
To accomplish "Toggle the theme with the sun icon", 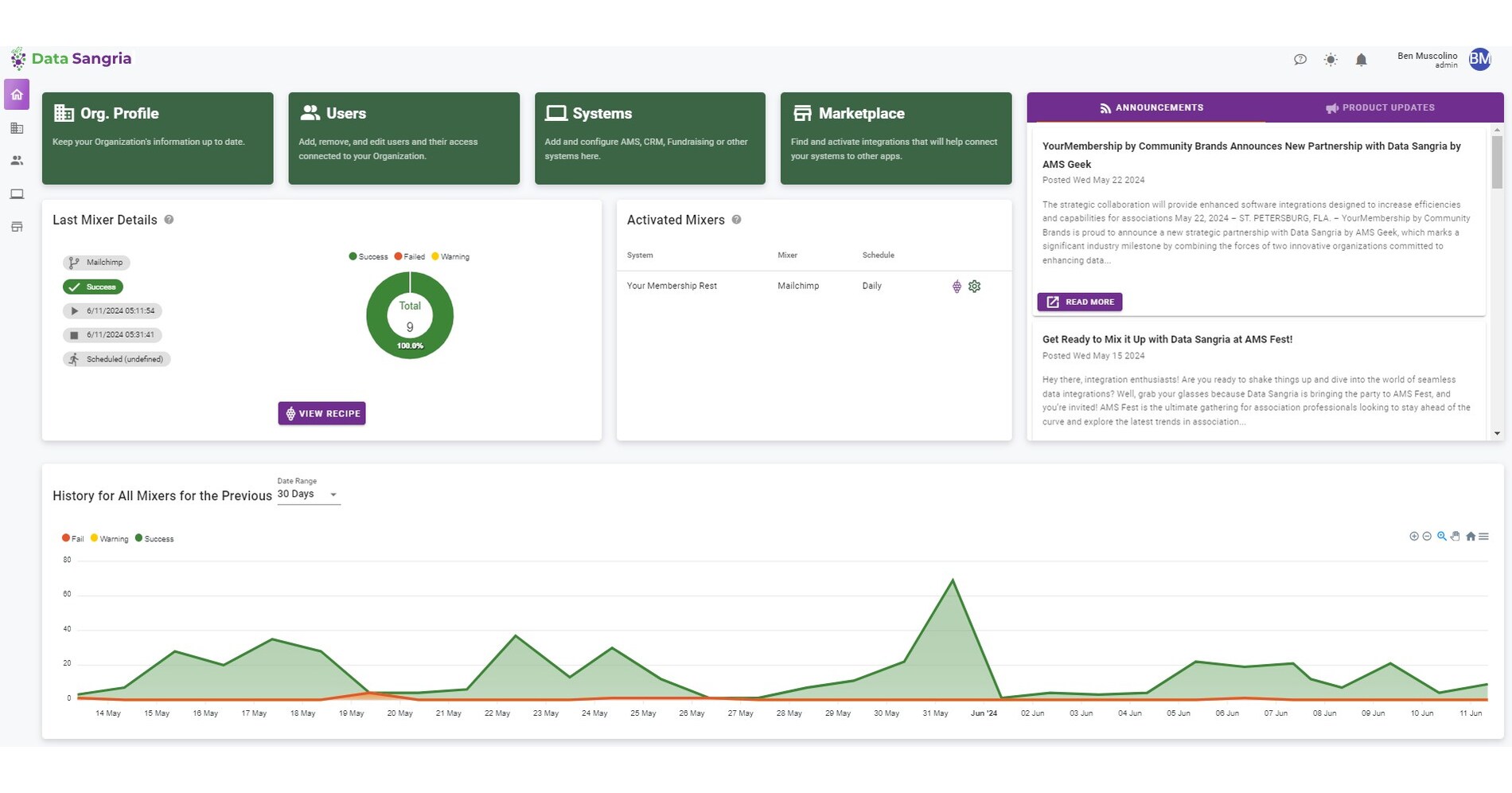I will (1330, 59).
